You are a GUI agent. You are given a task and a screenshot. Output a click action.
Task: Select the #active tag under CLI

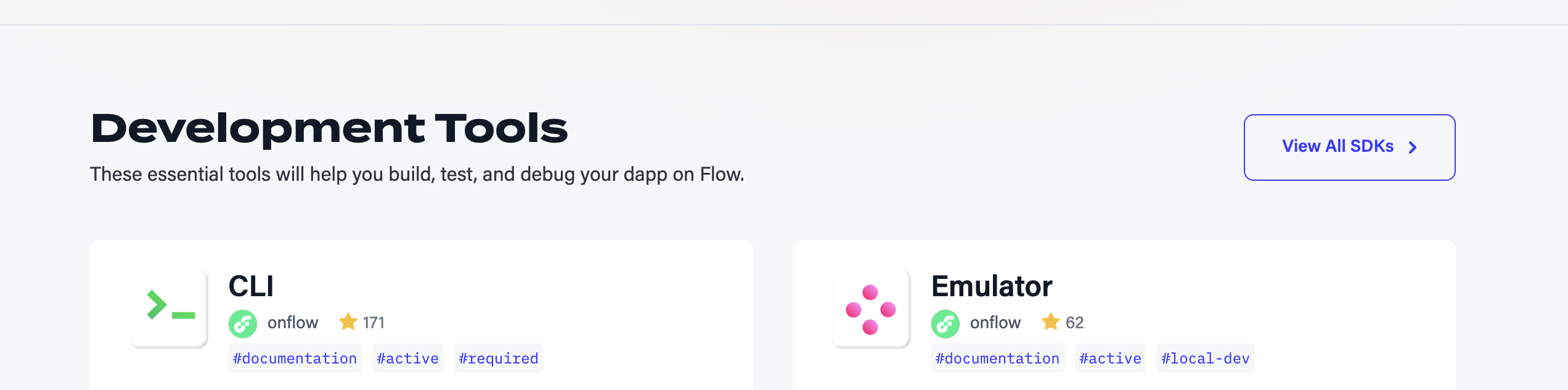(407, 358)
